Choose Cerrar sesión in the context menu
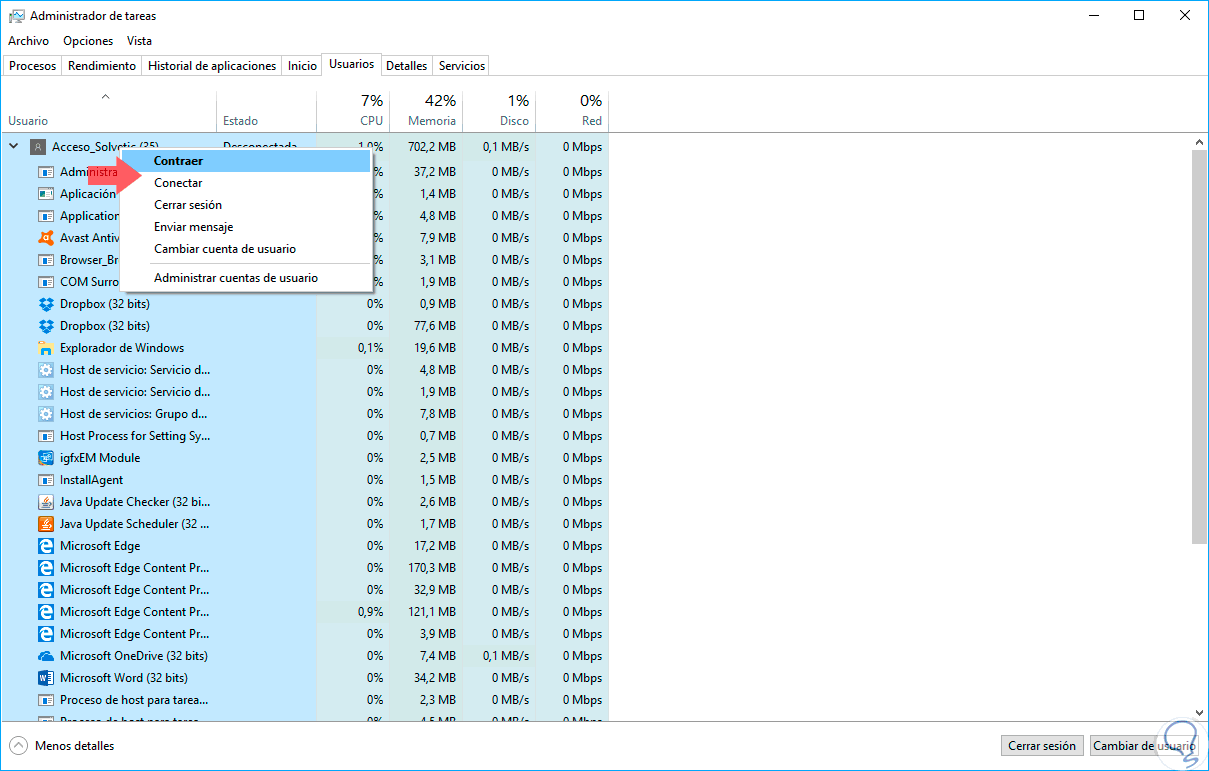 coord(246,205)
